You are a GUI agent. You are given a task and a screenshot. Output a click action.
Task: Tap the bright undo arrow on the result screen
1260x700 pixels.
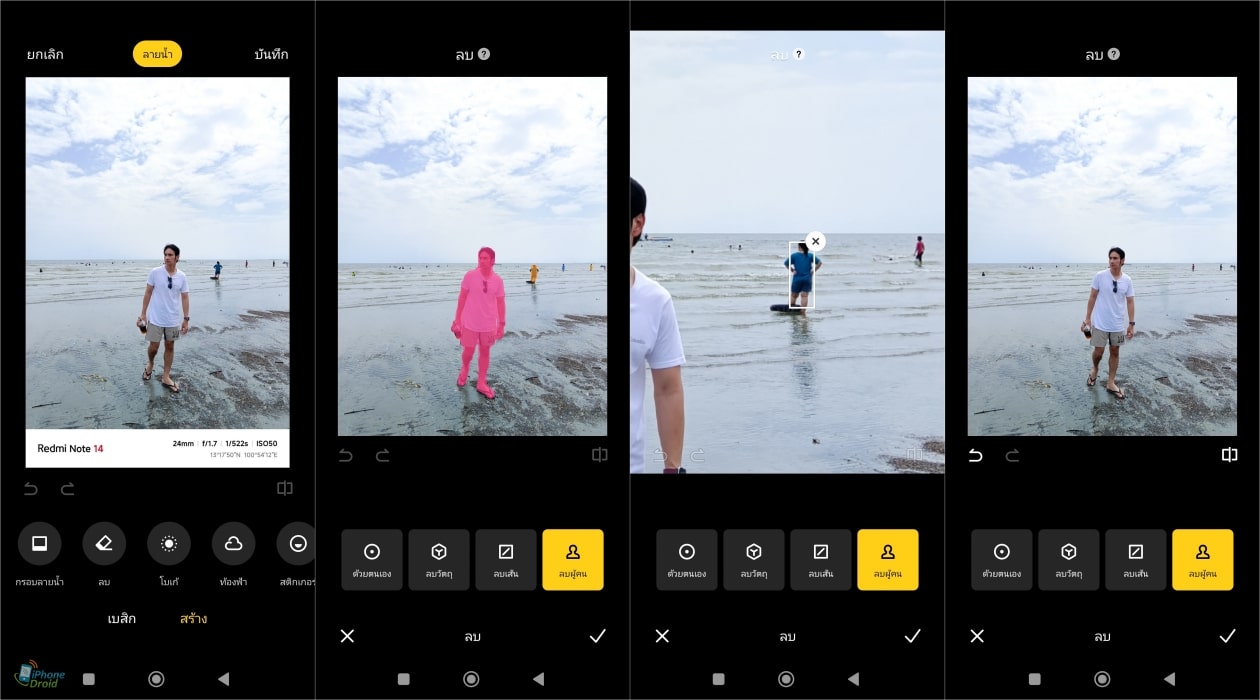click(976, 456)
